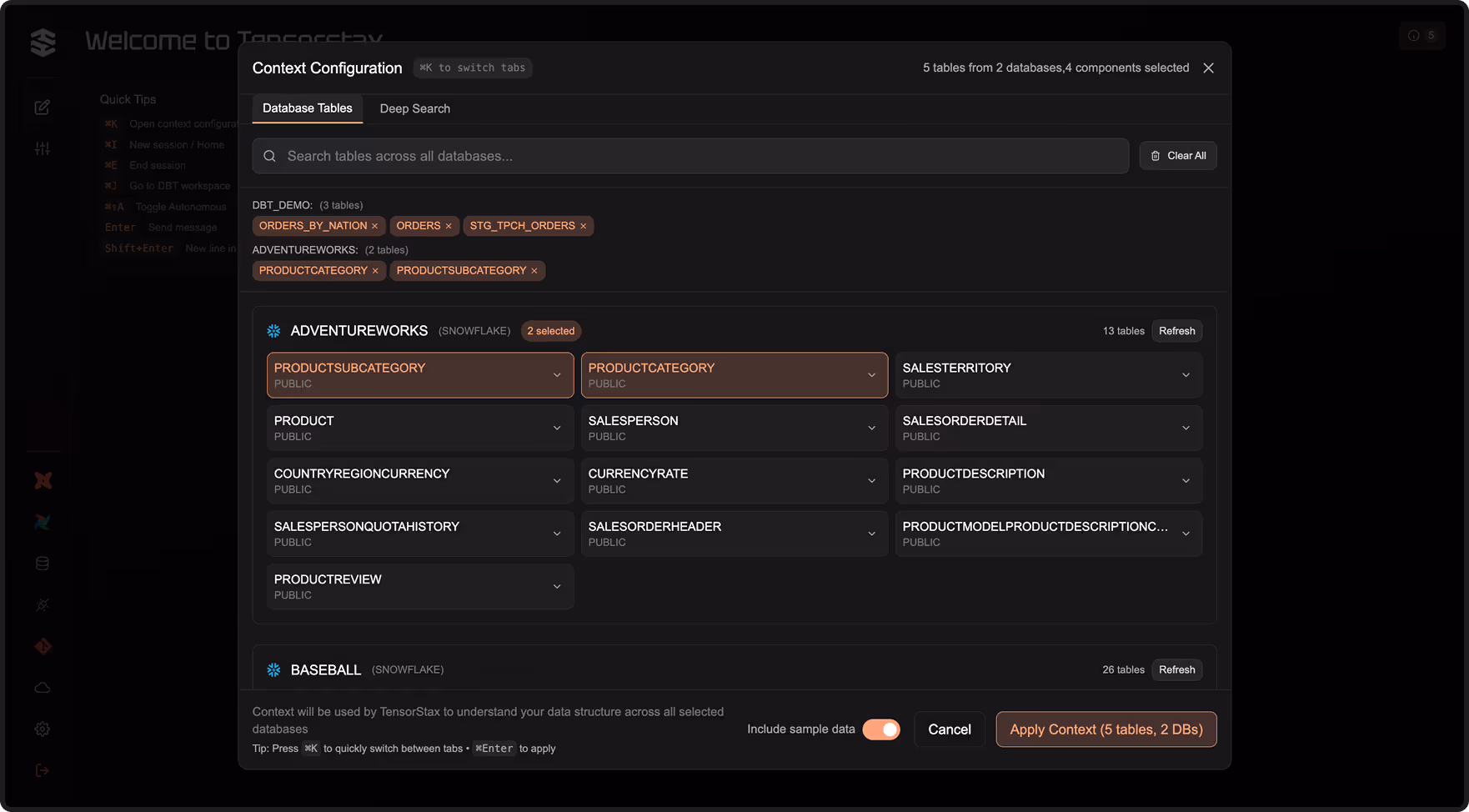Expand SALESORDERDETAIL chevron

1186,429
